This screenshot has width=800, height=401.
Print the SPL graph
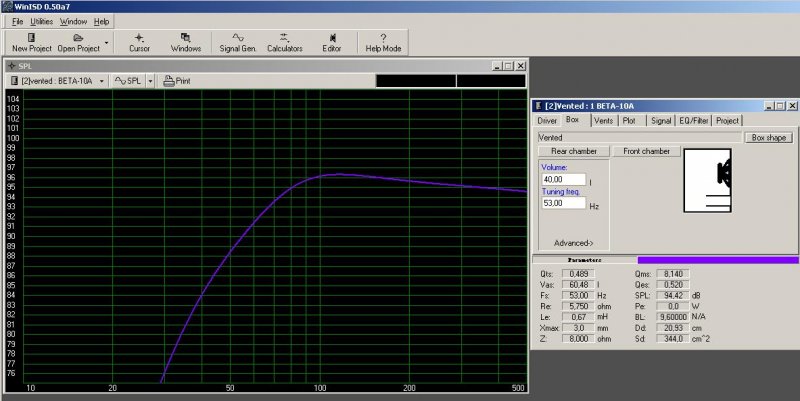point(177,81)
